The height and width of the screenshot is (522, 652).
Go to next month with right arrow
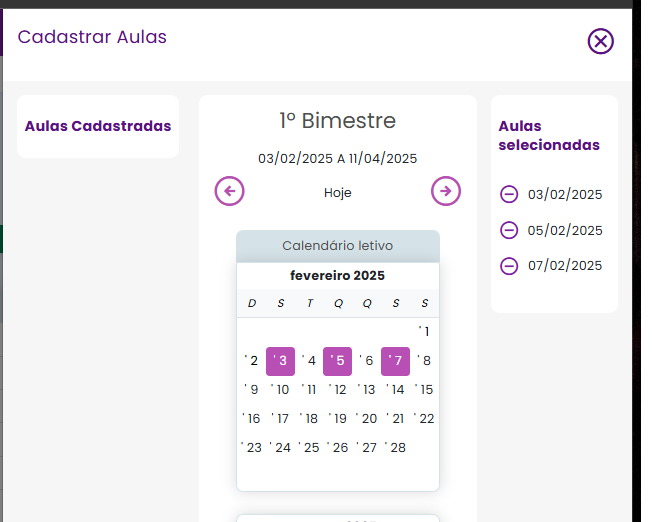click(x=446, y=191)
